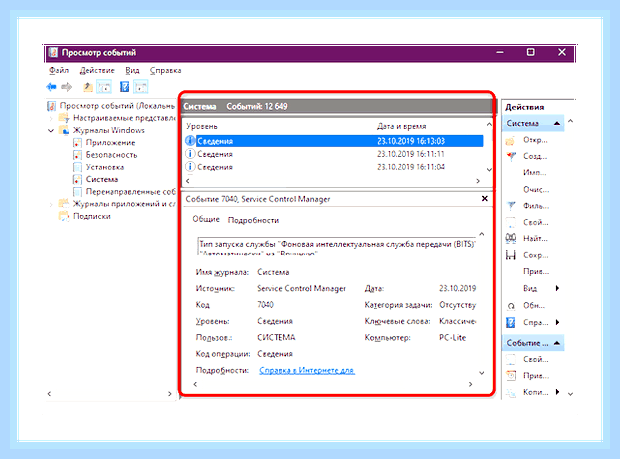Viewport: 620px width, 459px height.
Task: Collapse the Журналы Windows tree node
Action: pyautogui.click(x=51, y=130)
